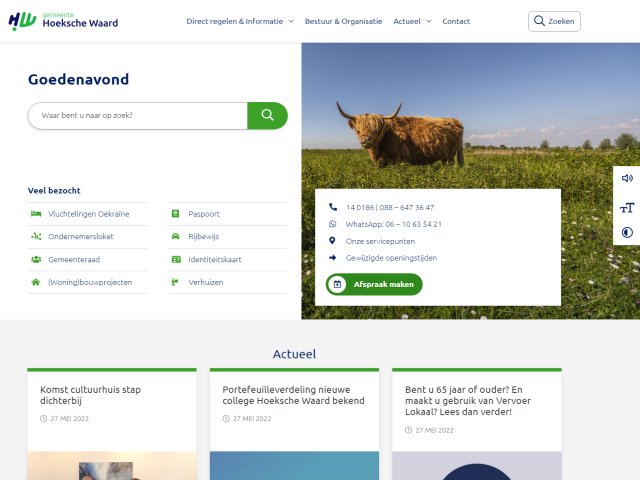Click the car icon beside Rijbewijs

(x=176, y=237)
